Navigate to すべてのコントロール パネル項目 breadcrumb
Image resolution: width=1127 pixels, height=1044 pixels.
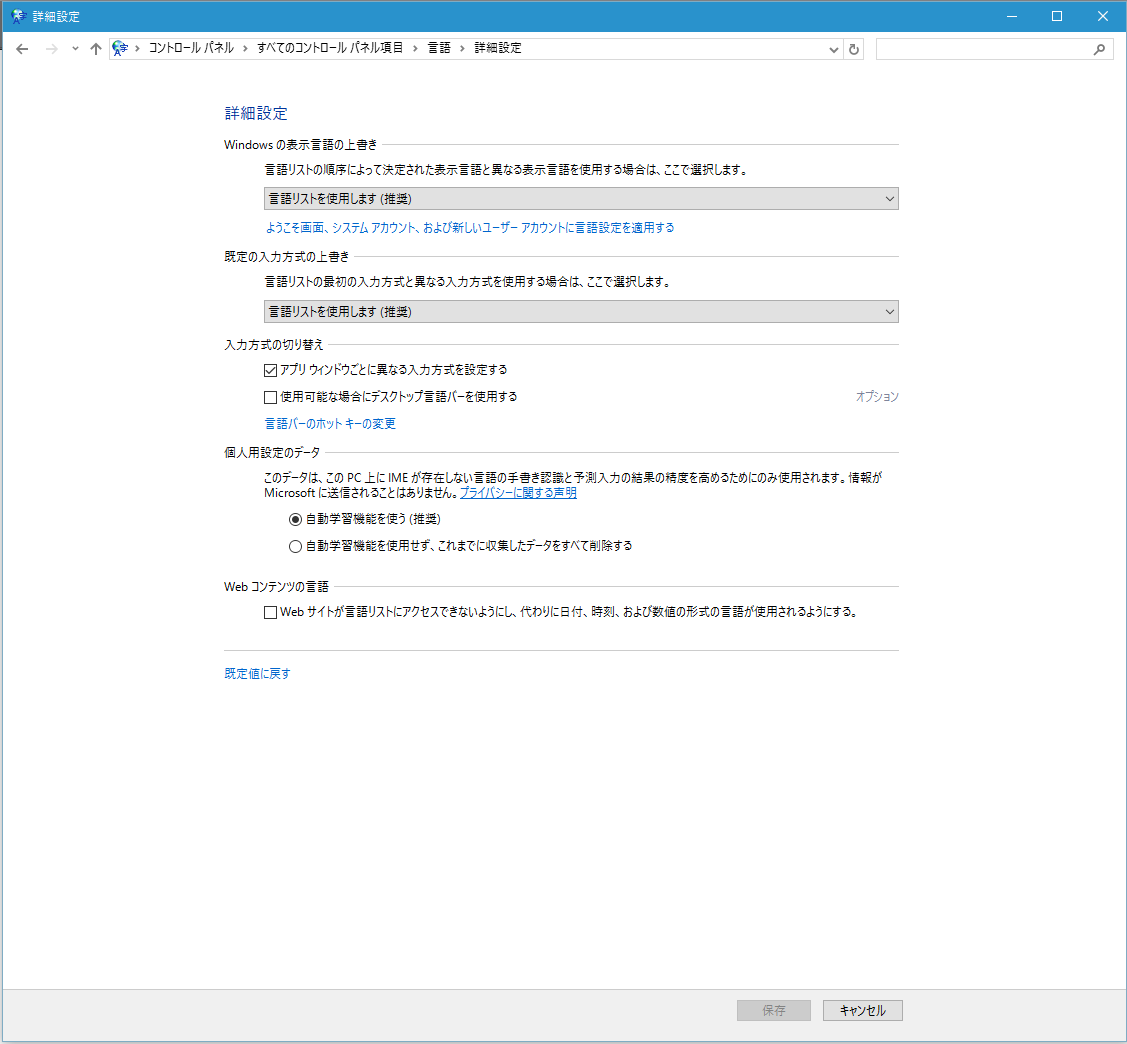[330, 48]
